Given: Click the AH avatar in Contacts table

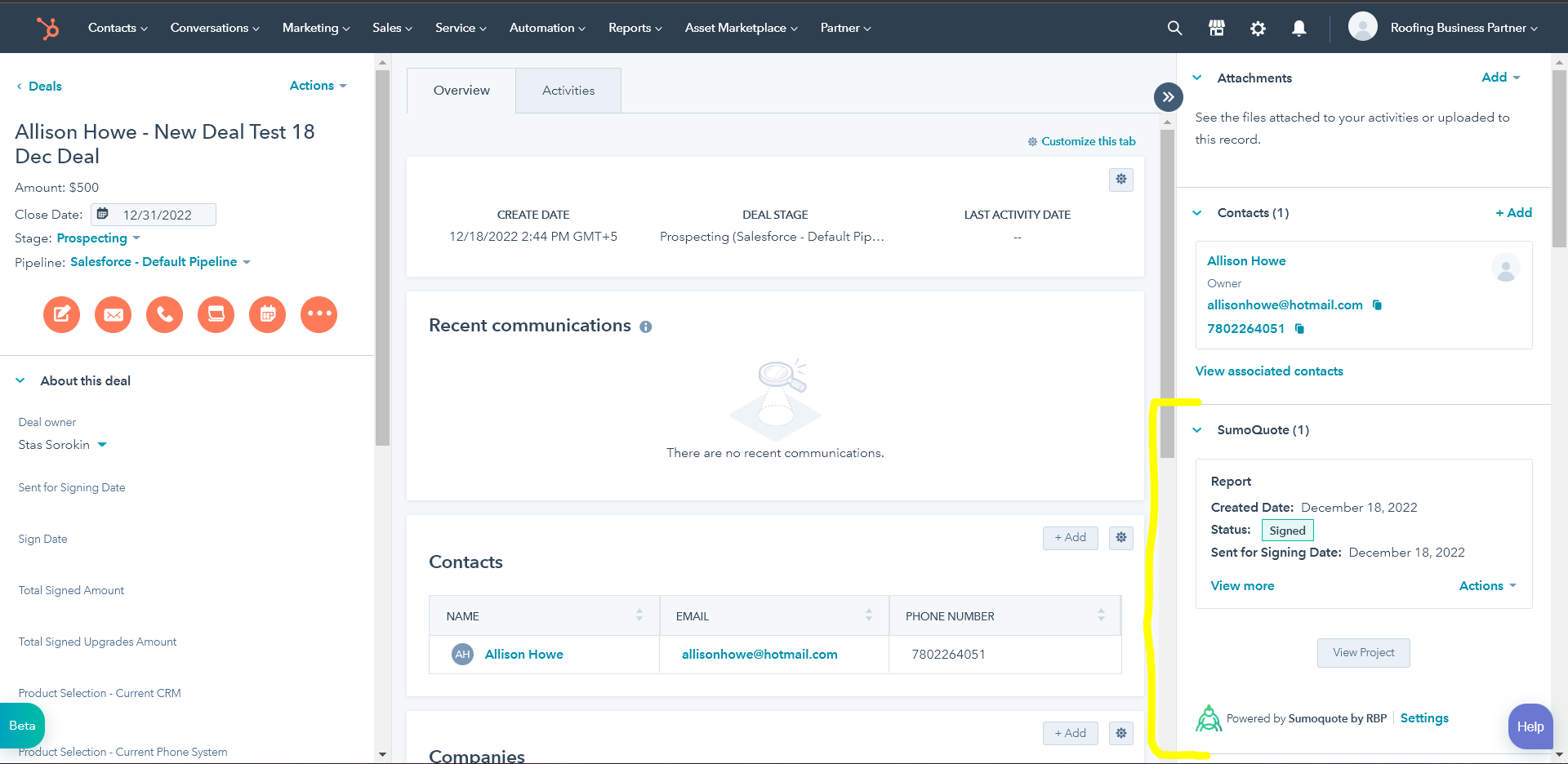Looking at the screenshot, I should 463,655.
